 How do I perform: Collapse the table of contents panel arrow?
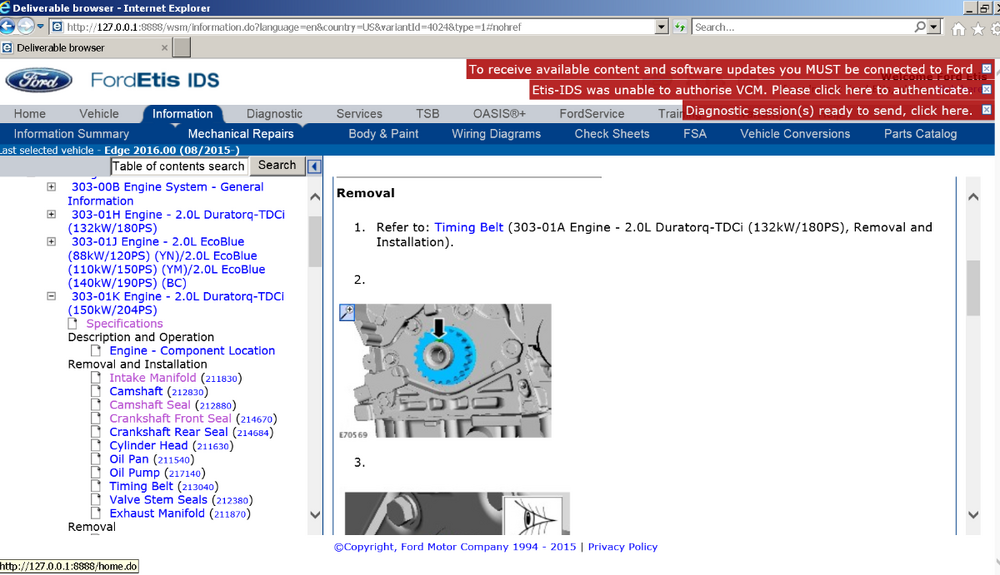[x=314, y=166]
